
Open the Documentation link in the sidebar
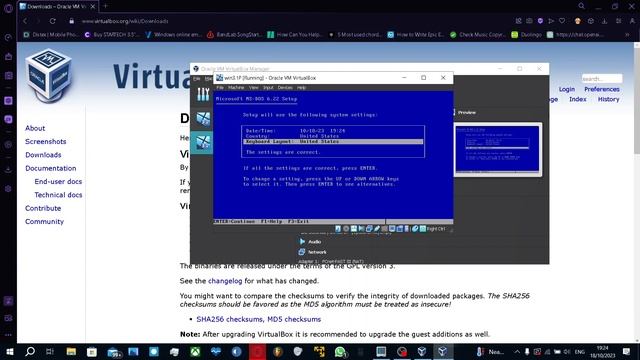tap(51, 168)
